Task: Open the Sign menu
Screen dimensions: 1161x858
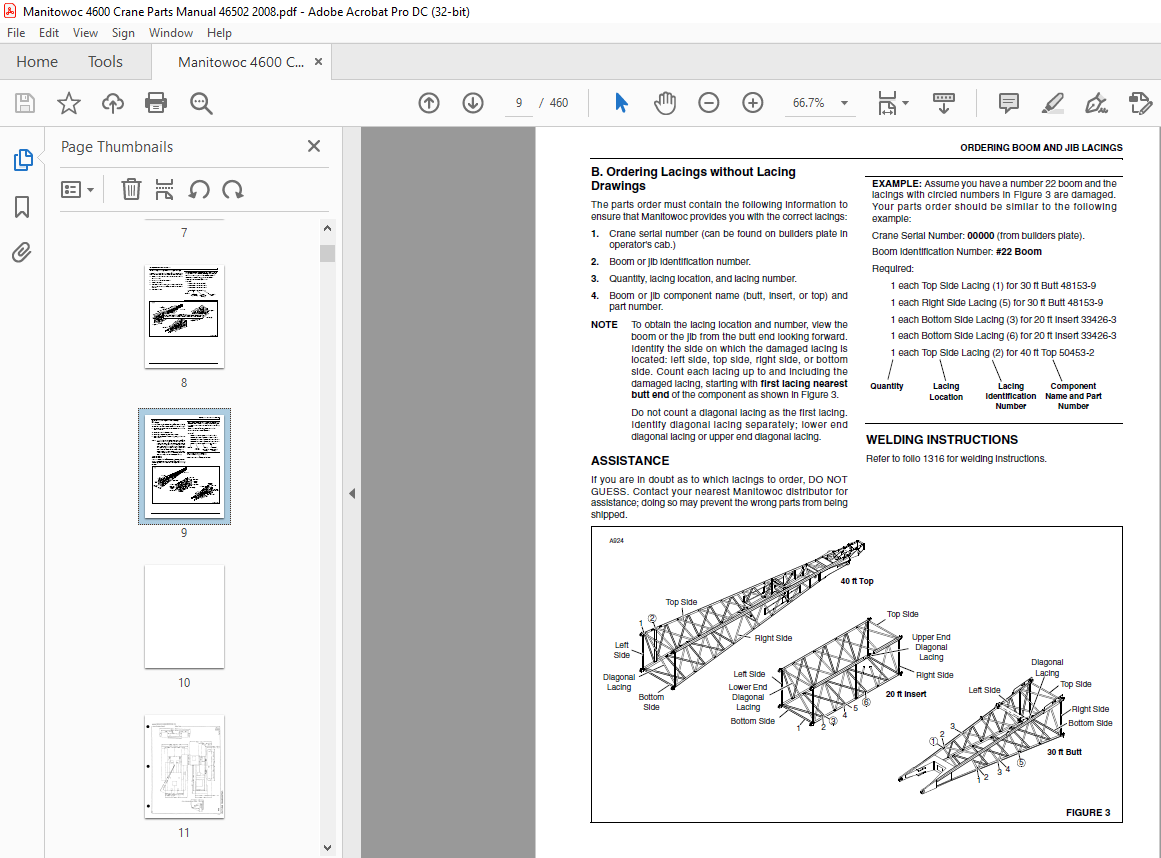Action: tap(123, 33)
